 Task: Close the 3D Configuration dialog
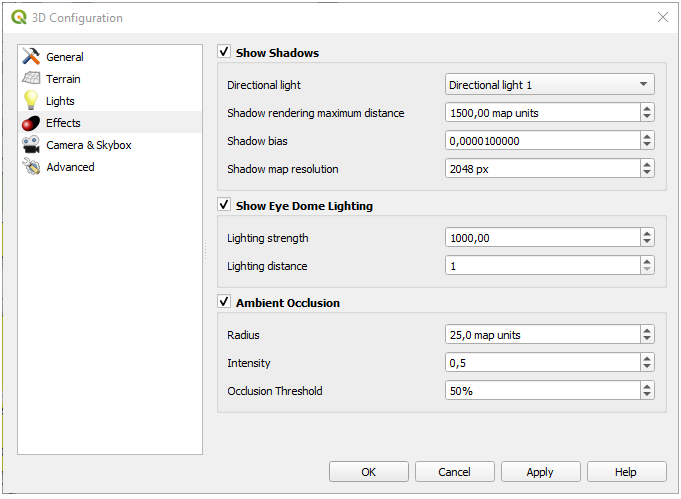(662, 17)
